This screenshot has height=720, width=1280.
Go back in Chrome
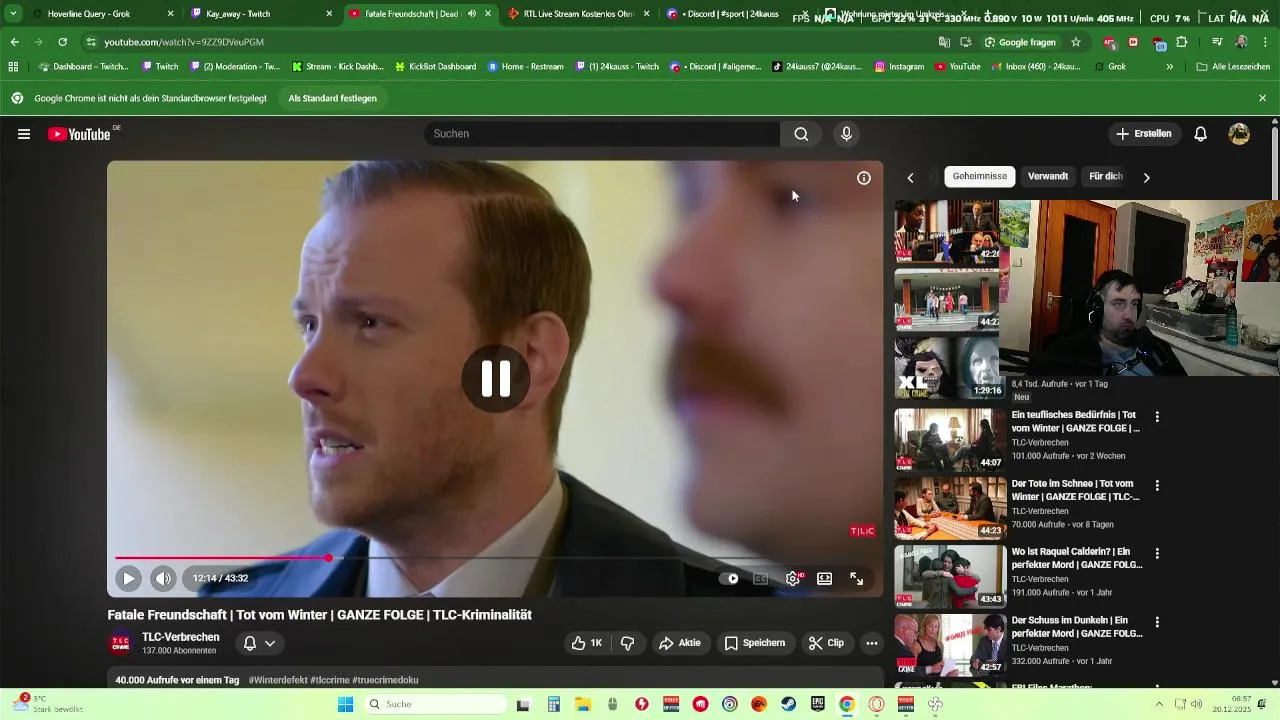point(14,42)
